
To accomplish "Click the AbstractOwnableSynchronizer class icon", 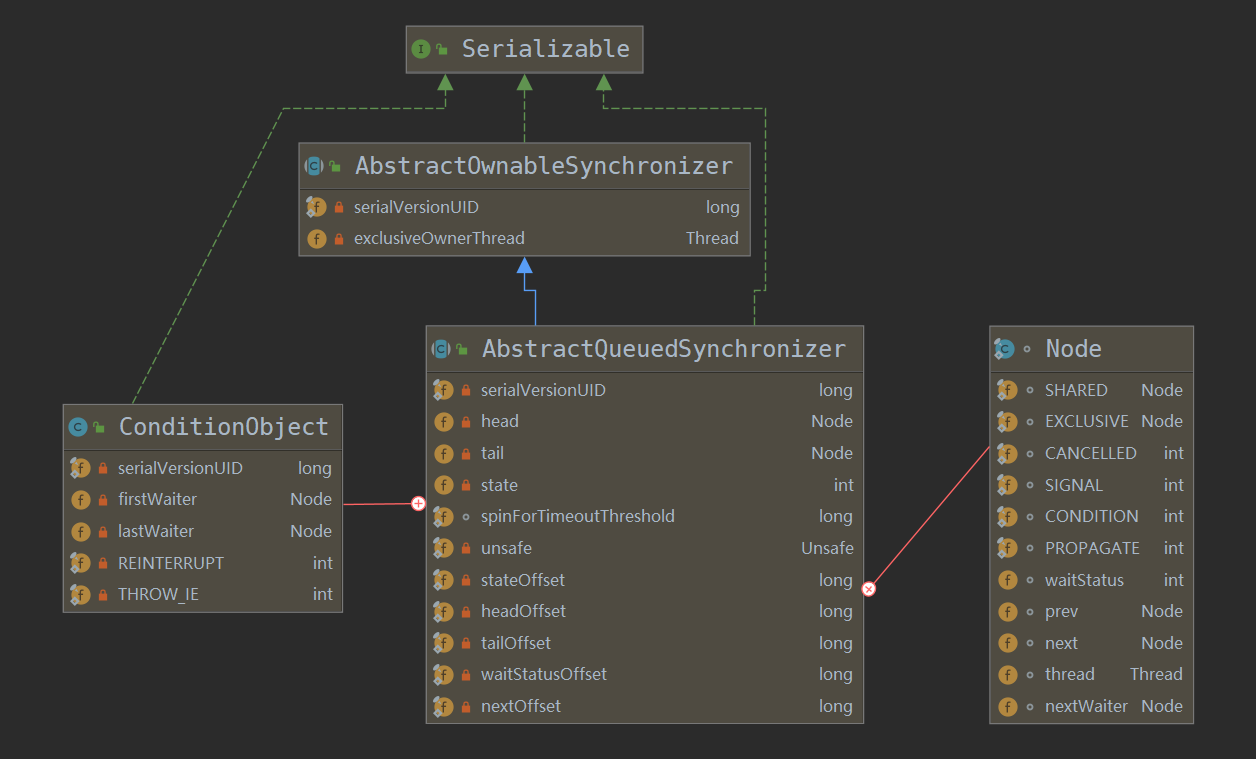I will (315, 166).
